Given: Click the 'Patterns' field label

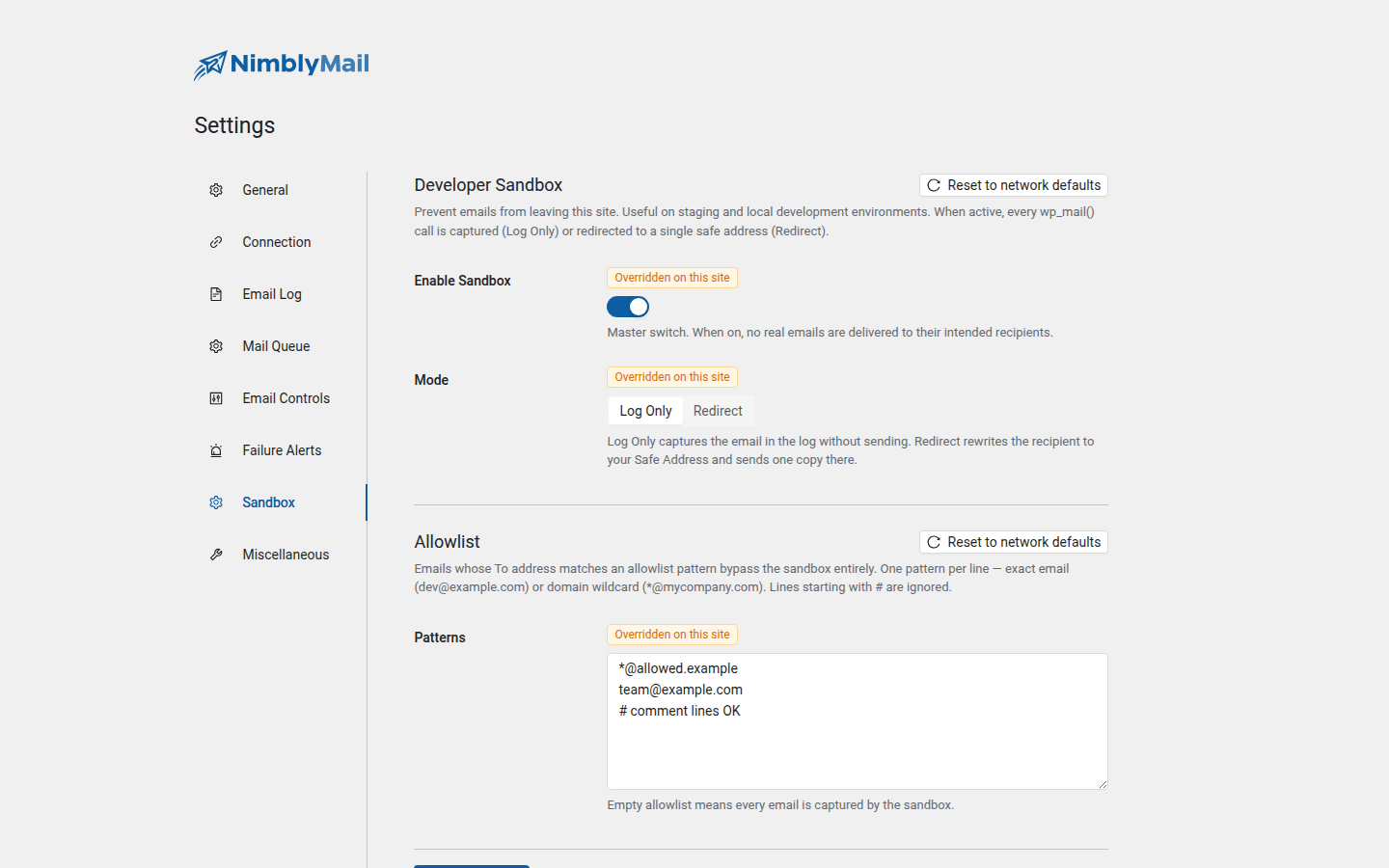Looking at the screenshot, I should click(x=440, y=637).
